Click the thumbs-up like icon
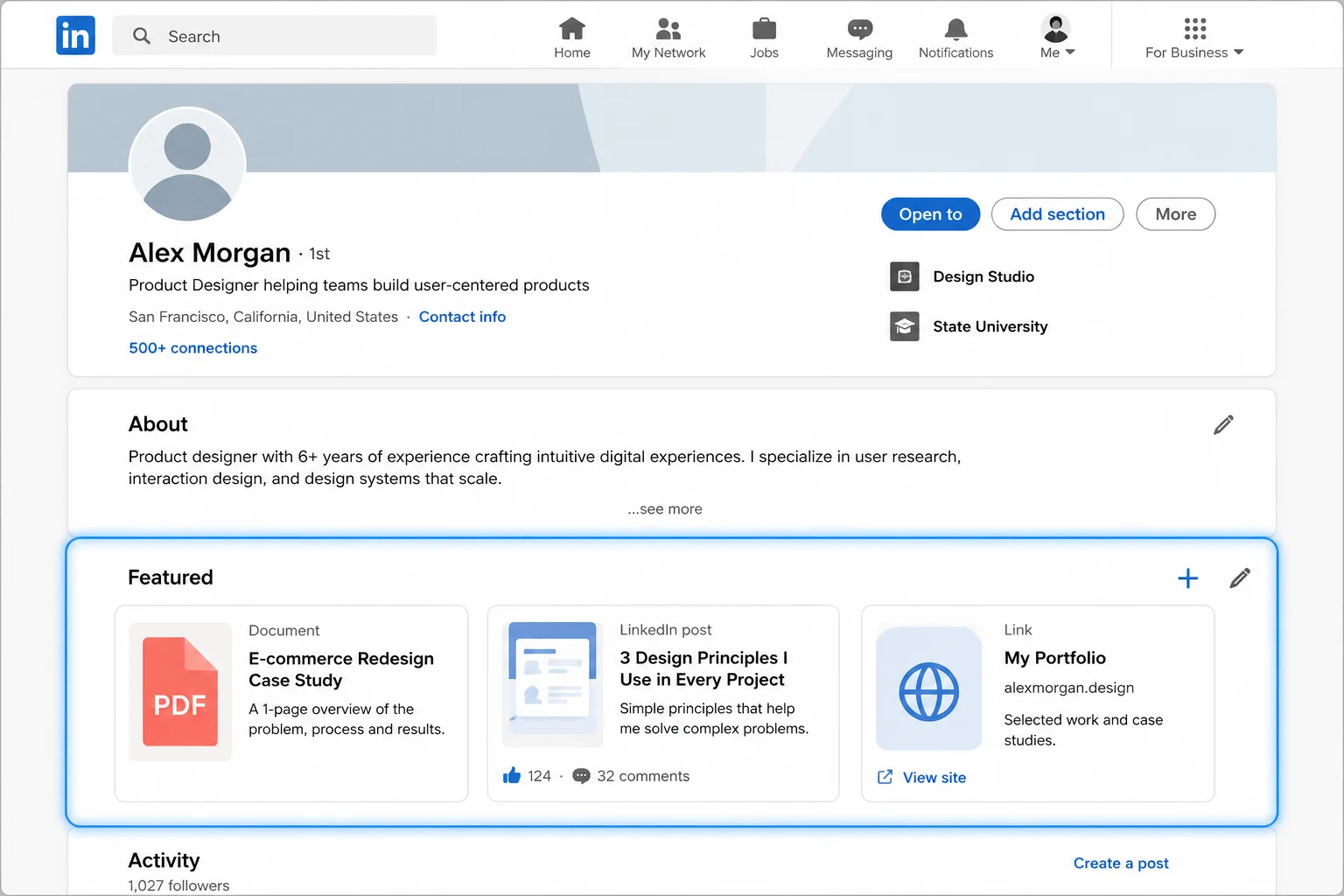Viewport: 1344px width, 896px height. [x=512, y=775]
